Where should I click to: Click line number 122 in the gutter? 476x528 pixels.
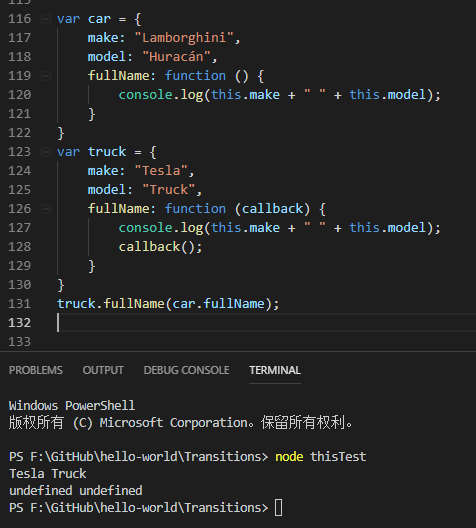click(x=20, y=133)
